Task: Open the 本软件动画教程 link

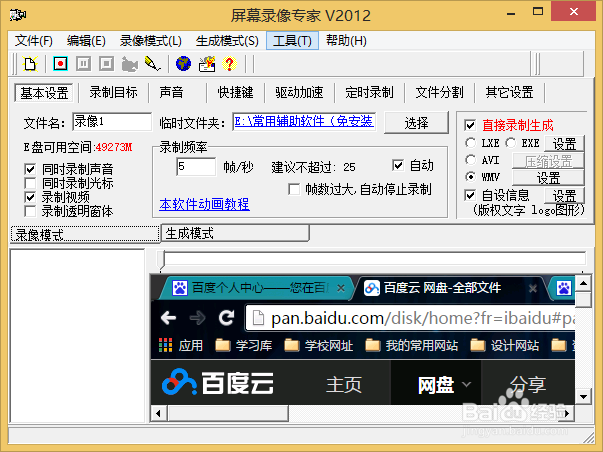Action: [x=204, y=204]
